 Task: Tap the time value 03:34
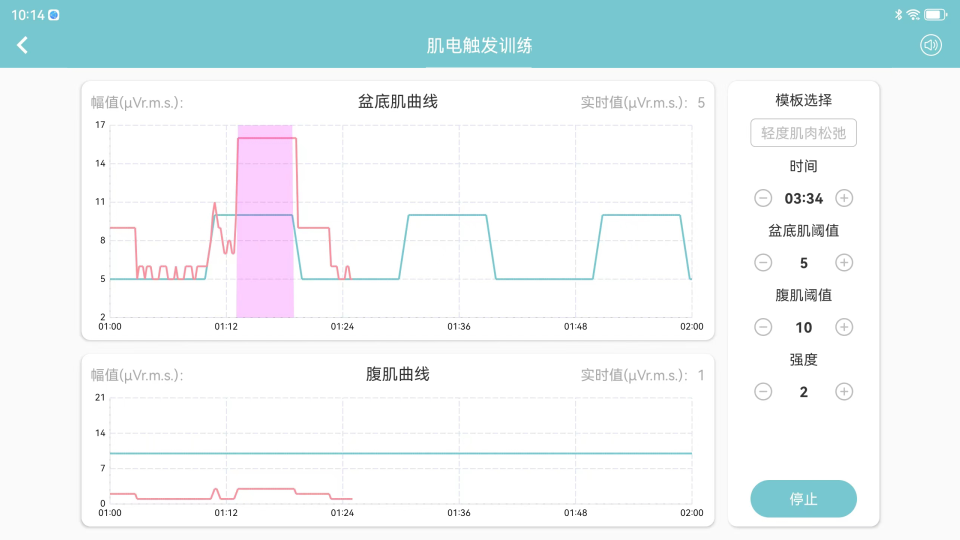point(803,198)
